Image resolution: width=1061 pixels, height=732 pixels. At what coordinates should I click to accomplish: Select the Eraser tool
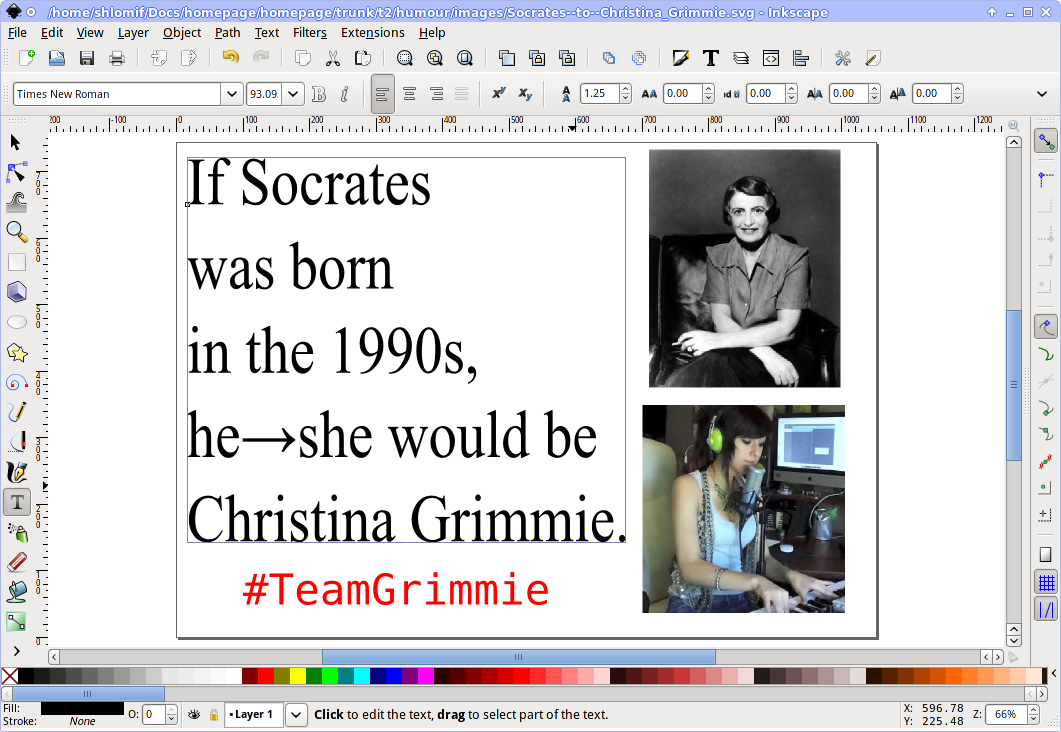(x=16, y=562)
